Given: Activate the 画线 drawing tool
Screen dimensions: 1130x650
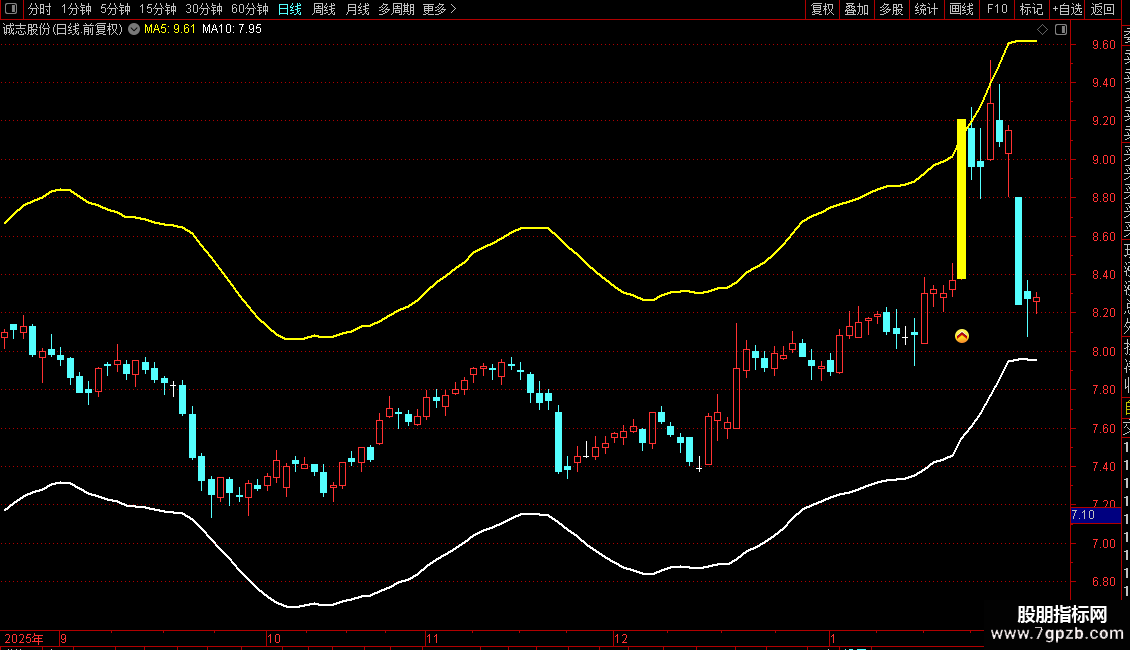Looking at the screenshot, I should click(961, 9).
